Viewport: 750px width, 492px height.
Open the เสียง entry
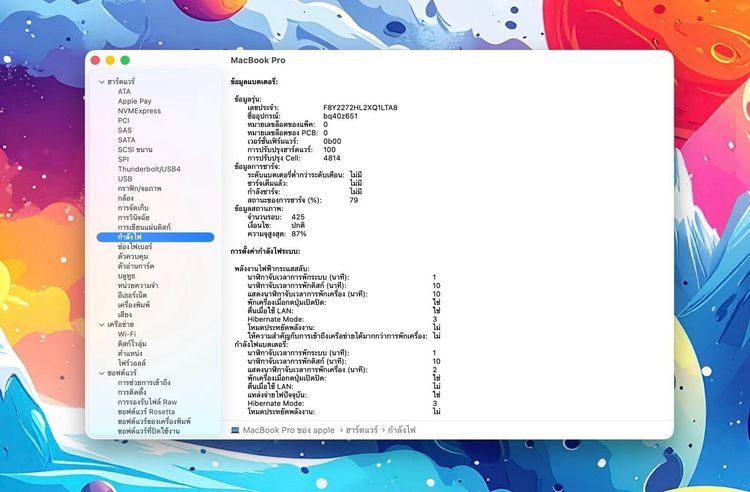(x=124, y=315)
